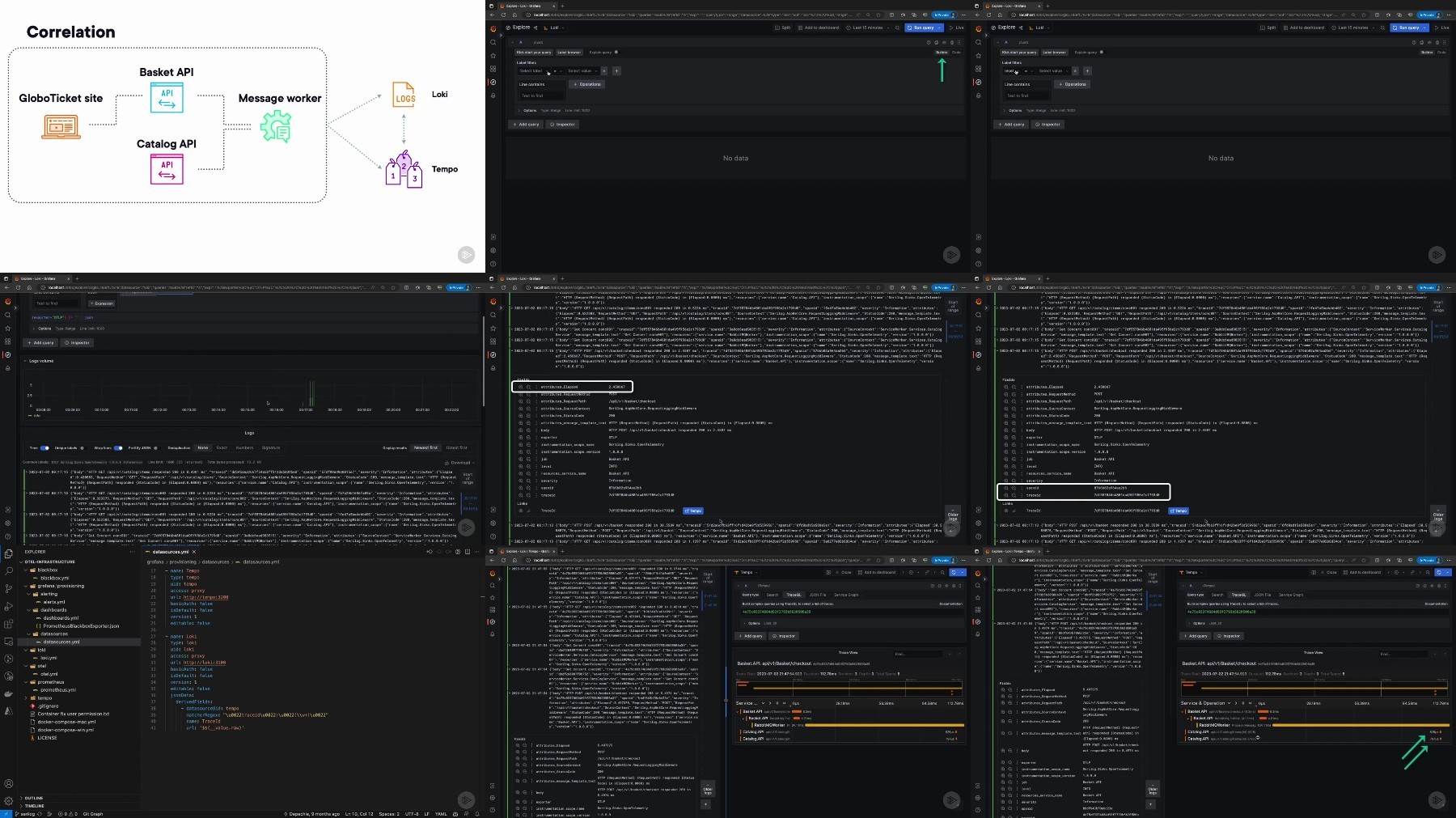Click the Oldest first display option

[457, 447]
